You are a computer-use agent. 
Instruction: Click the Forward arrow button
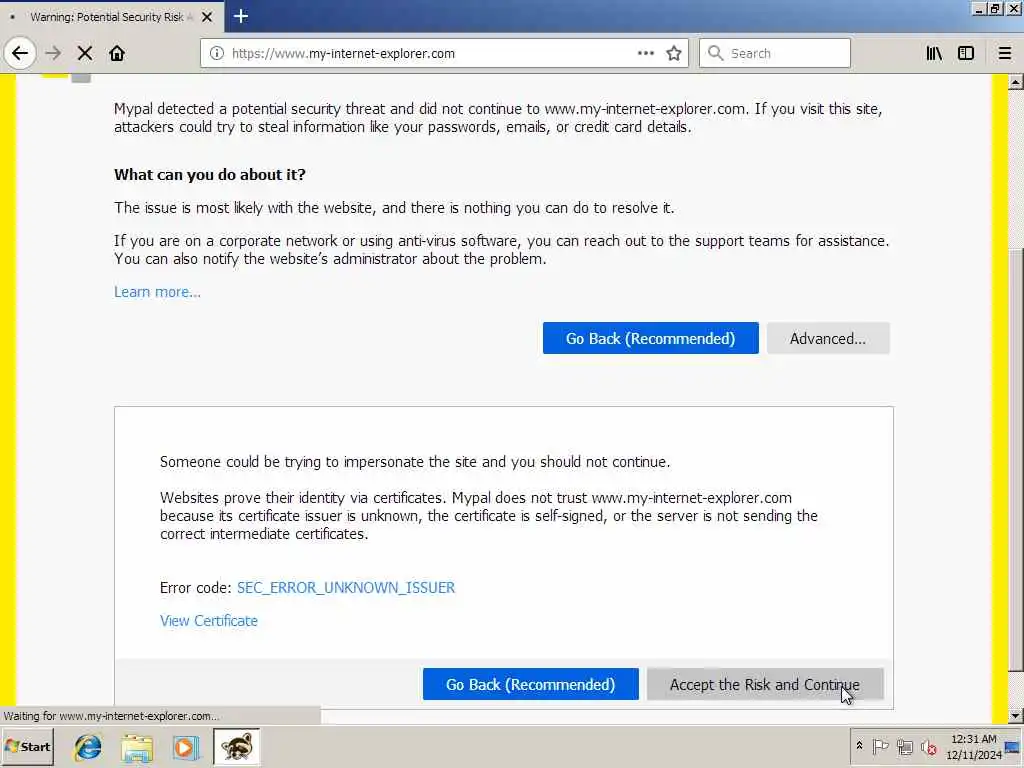53,53
